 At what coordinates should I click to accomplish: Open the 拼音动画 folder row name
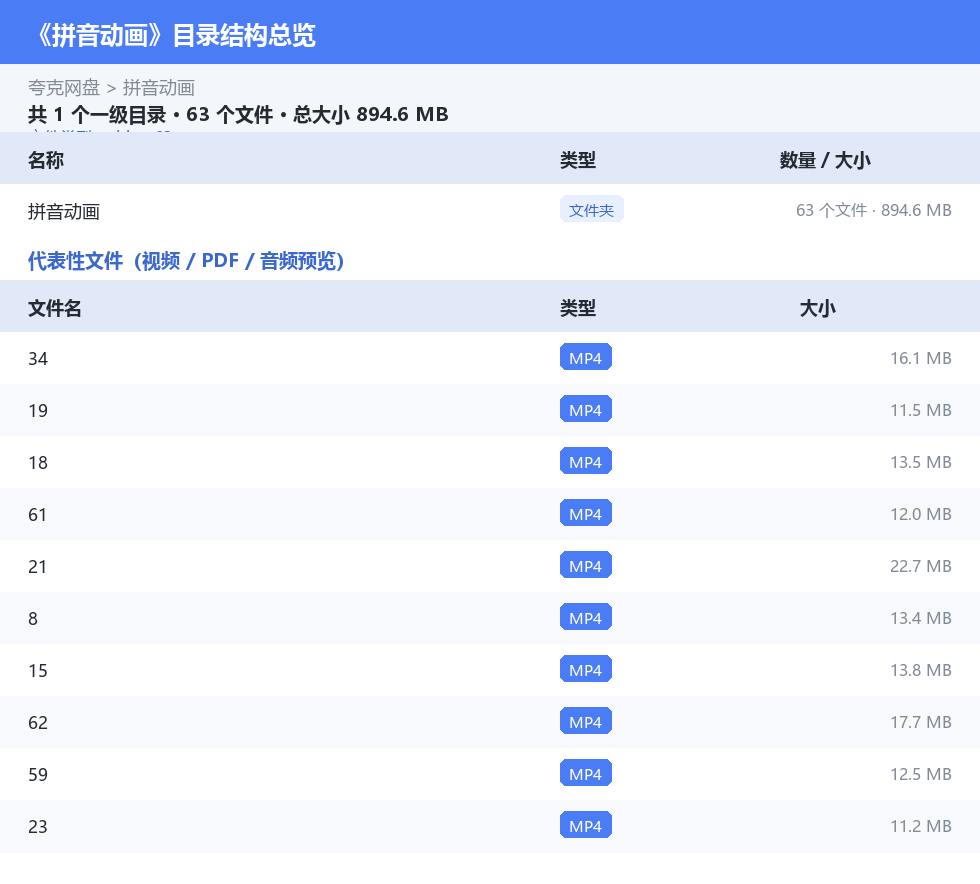click(64, 211)
